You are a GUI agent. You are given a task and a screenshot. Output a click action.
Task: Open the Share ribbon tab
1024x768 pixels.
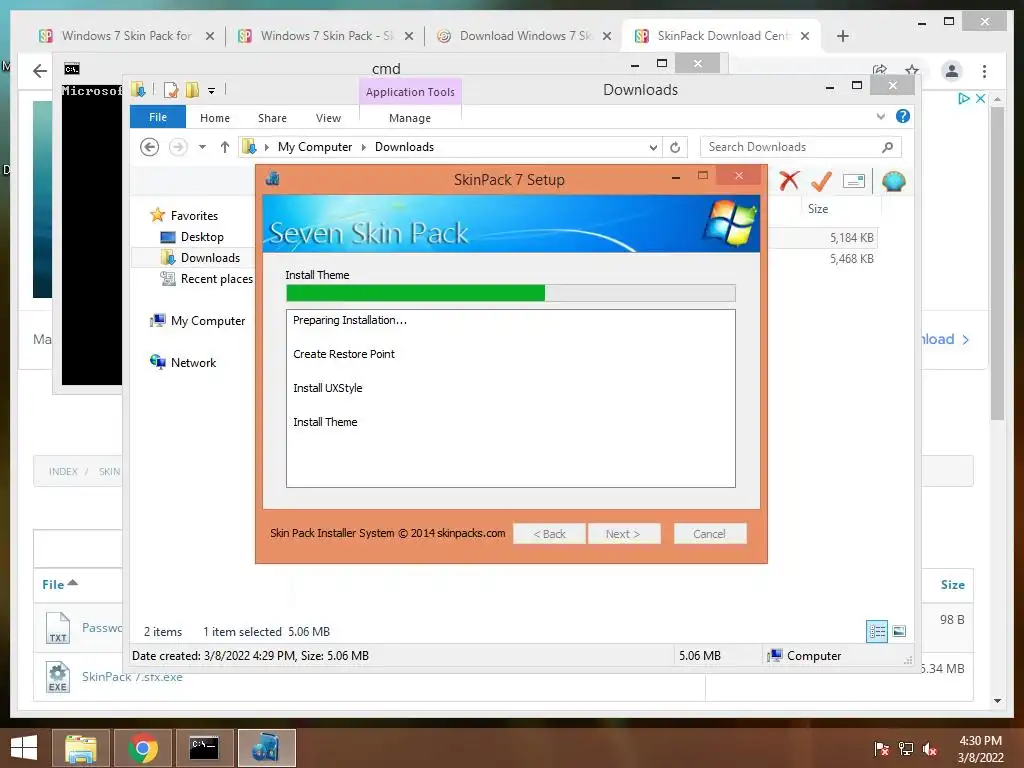pos(272,118)
